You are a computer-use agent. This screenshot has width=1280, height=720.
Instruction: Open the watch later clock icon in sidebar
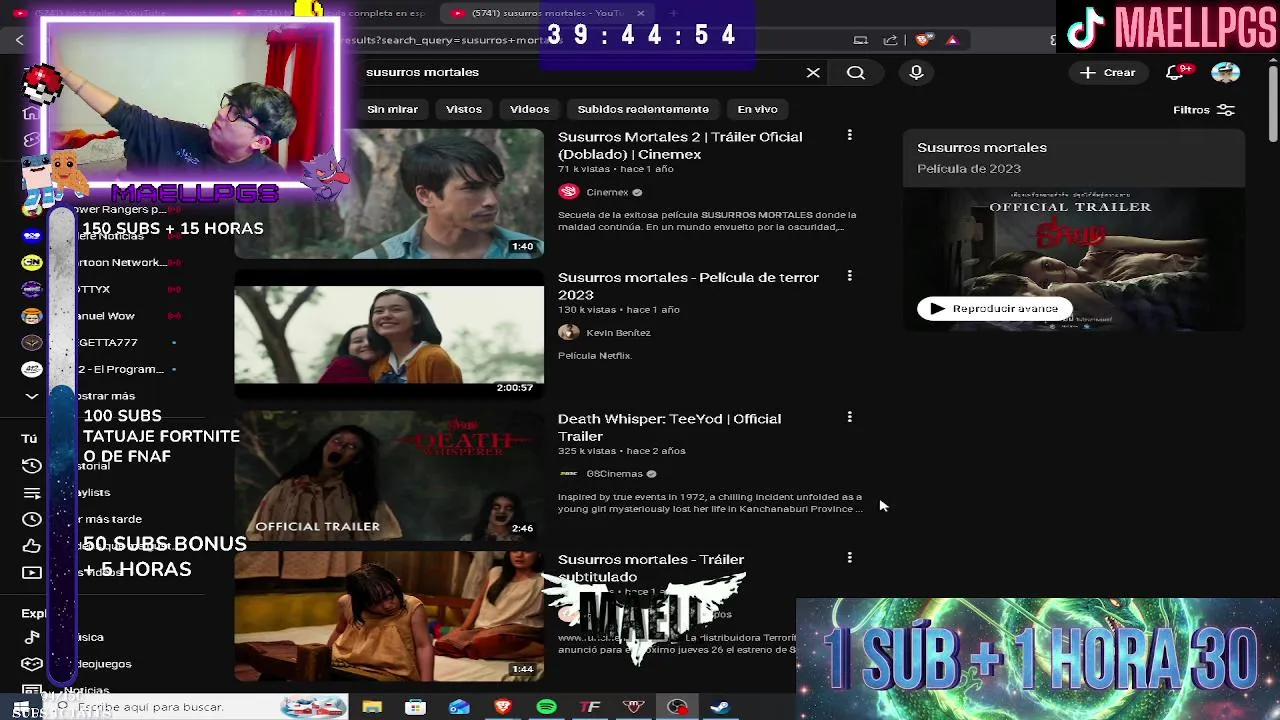tap(32, 519)
